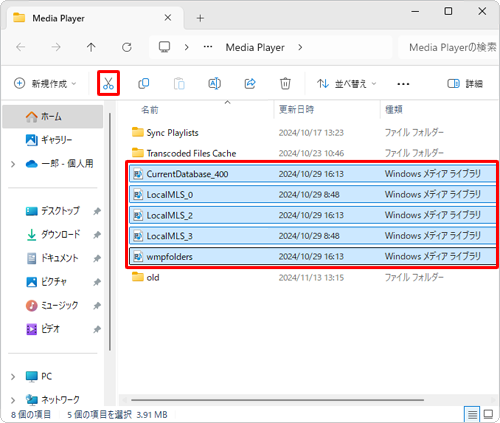
Task: Expand the chevron after the PC icon
Action: click(x=187, y=47)
